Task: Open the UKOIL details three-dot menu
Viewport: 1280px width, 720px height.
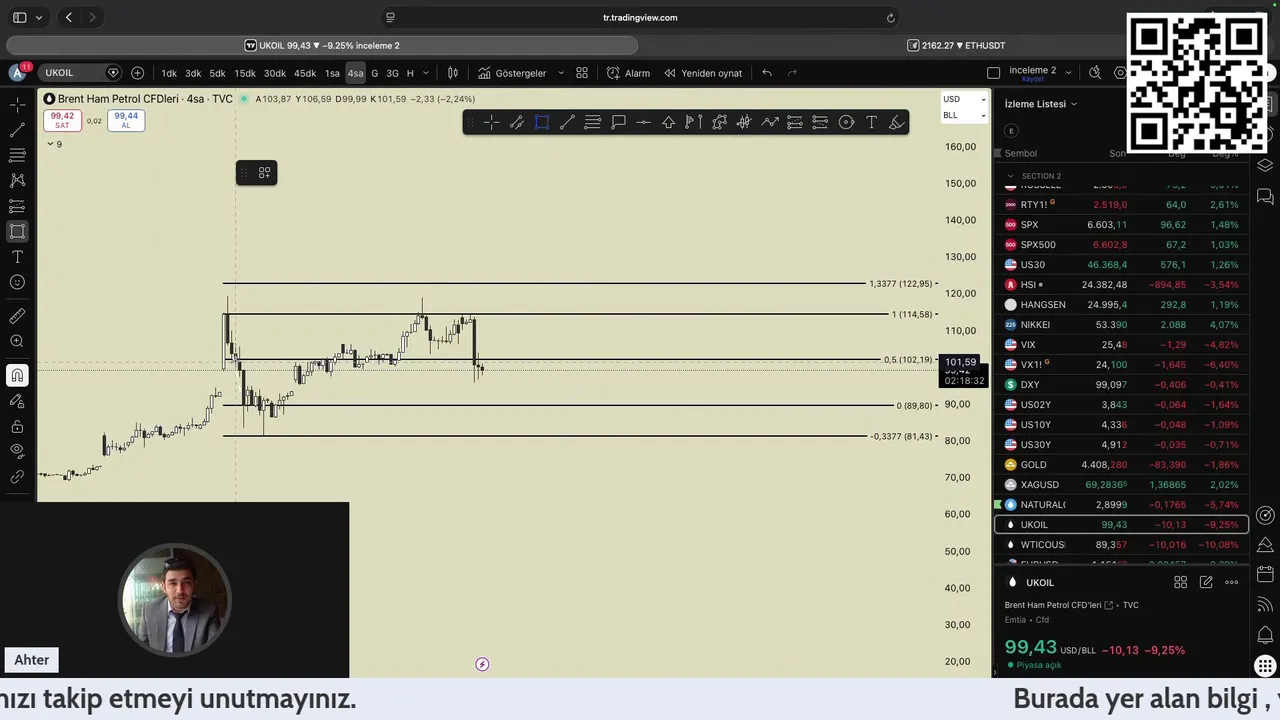Action: pyautogui.click(x=1231, y=582)
